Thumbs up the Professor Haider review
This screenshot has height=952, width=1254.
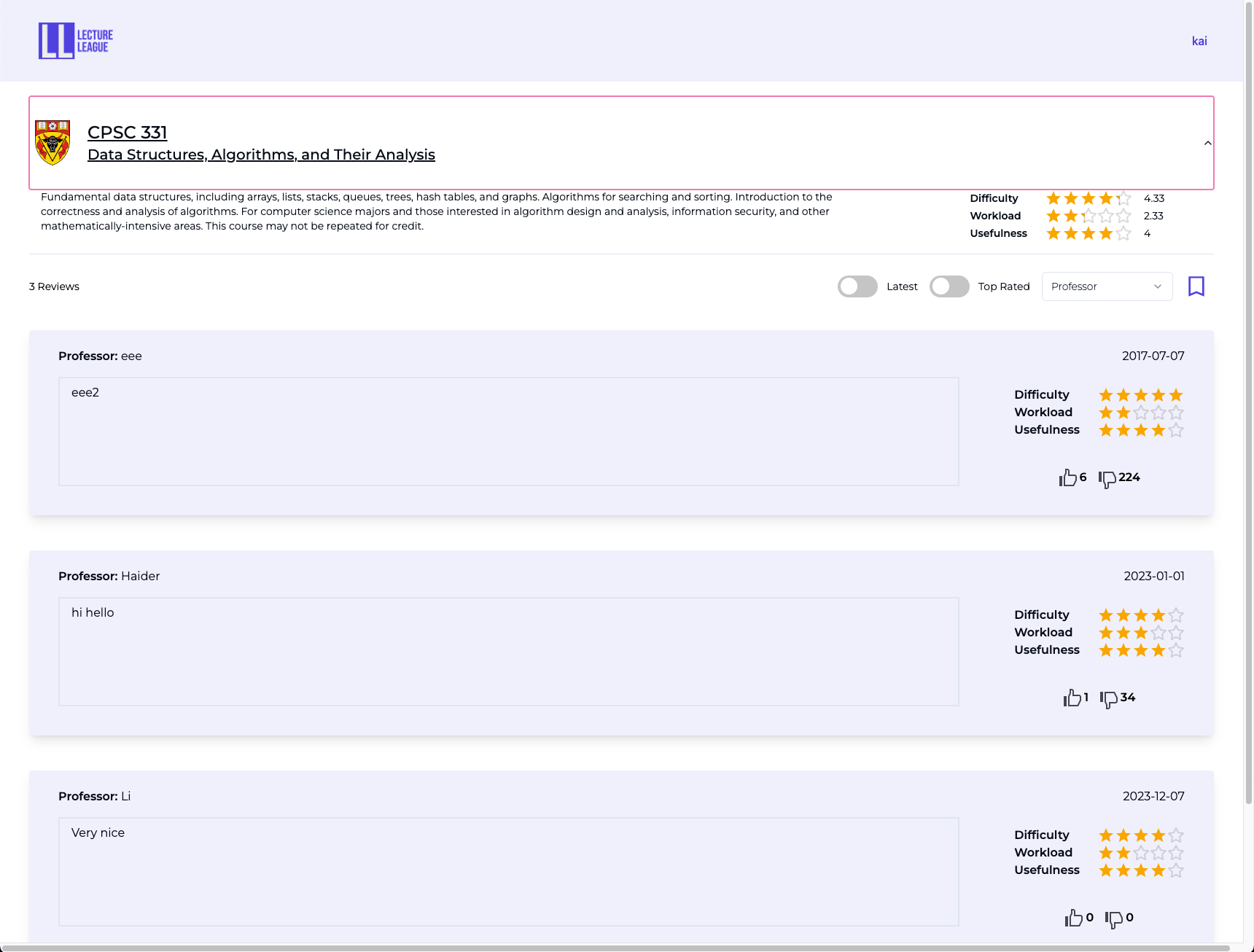(1072, 698)
